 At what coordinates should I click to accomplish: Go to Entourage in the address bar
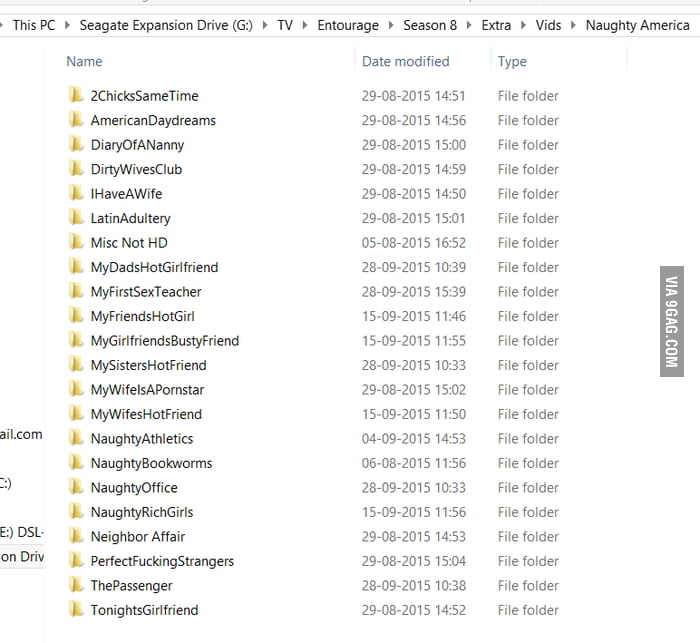[x=348, y=25]
